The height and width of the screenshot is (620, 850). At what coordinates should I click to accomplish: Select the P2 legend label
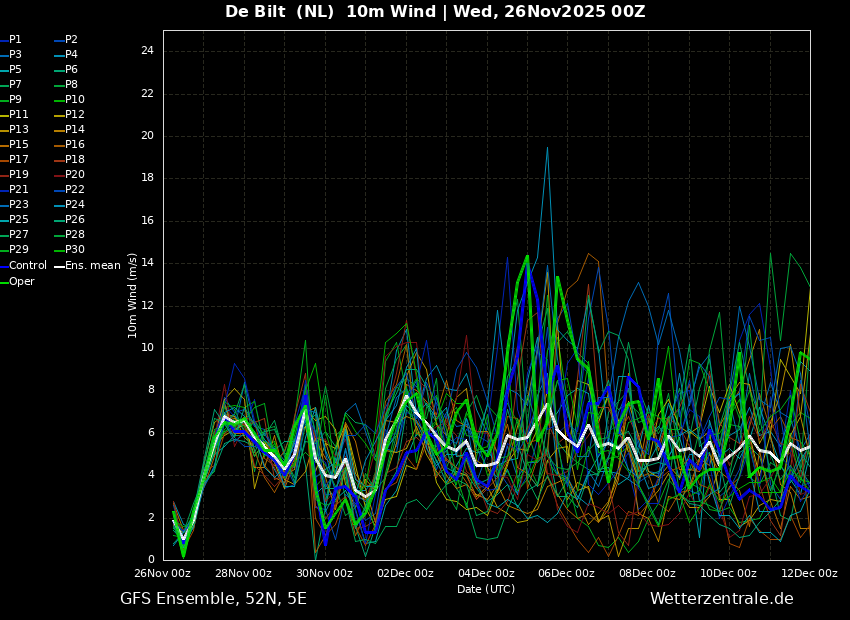[66, 40]
